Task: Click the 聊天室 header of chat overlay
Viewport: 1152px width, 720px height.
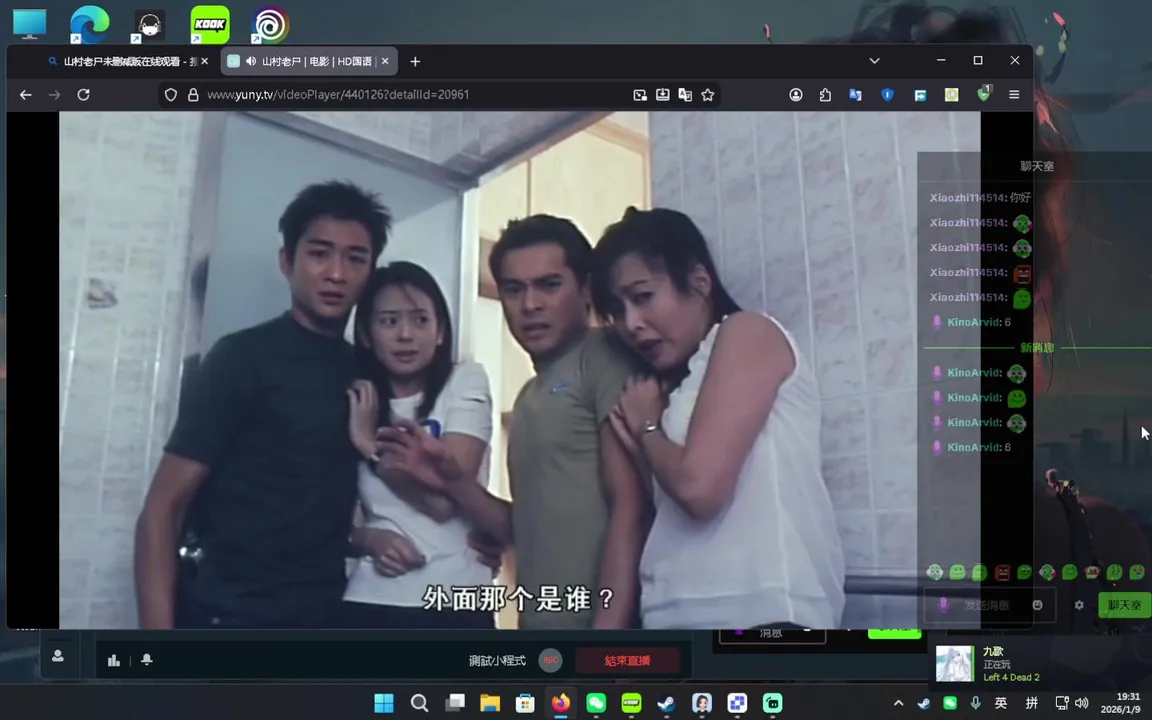Action: [1037, 166]
